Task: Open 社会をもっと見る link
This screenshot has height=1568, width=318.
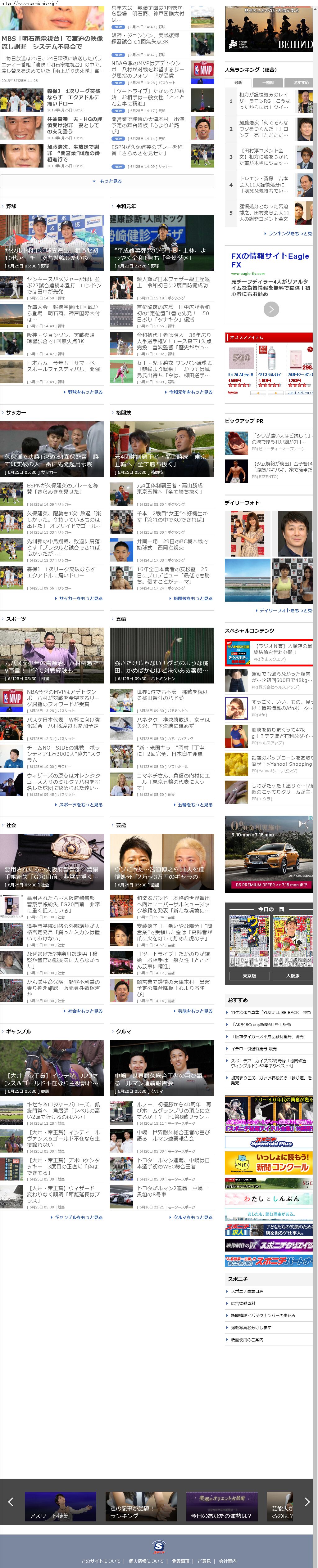Action: coord(83,1011)
